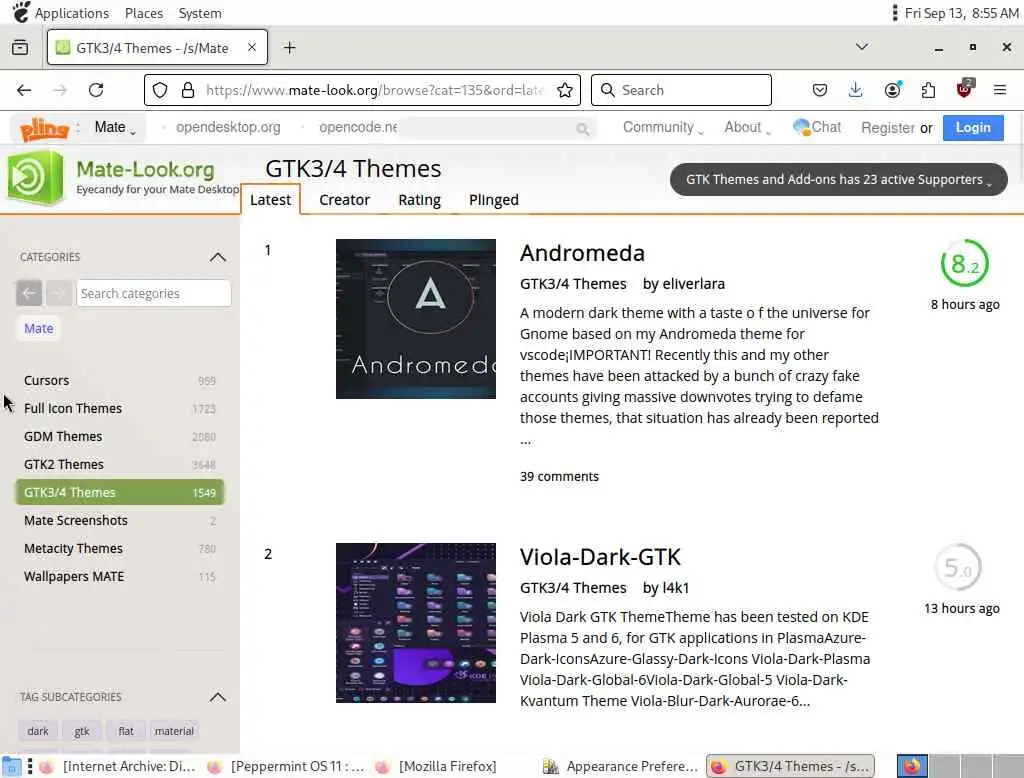Open Firefox View from the tab bar
1024x778 pixels.
(x=20, y=47)
